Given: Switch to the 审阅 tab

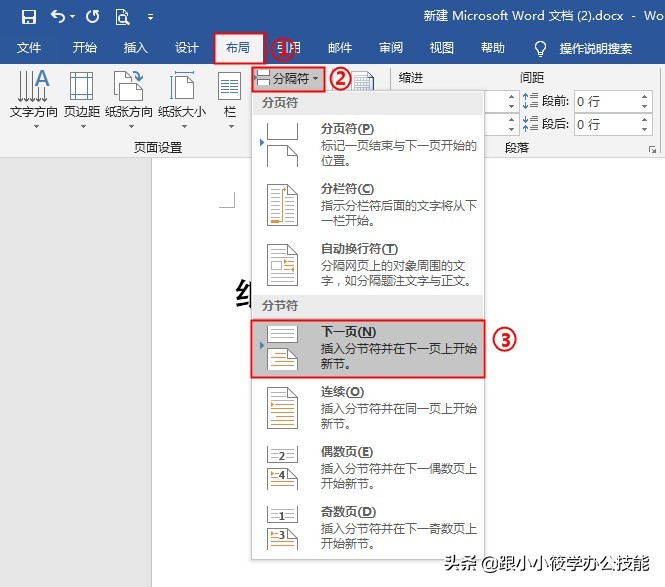Looking at the screenshot, I should [x=391, y=48].
